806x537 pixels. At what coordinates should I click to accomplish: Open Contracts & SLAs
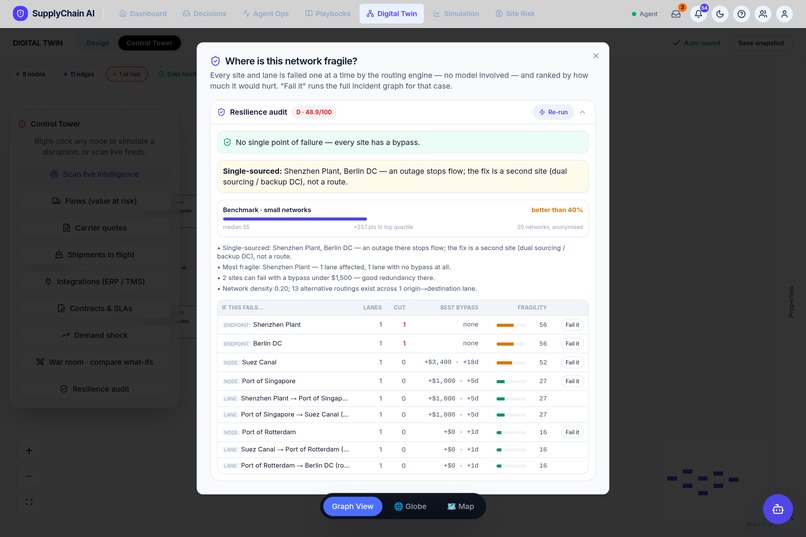point(95,308)
